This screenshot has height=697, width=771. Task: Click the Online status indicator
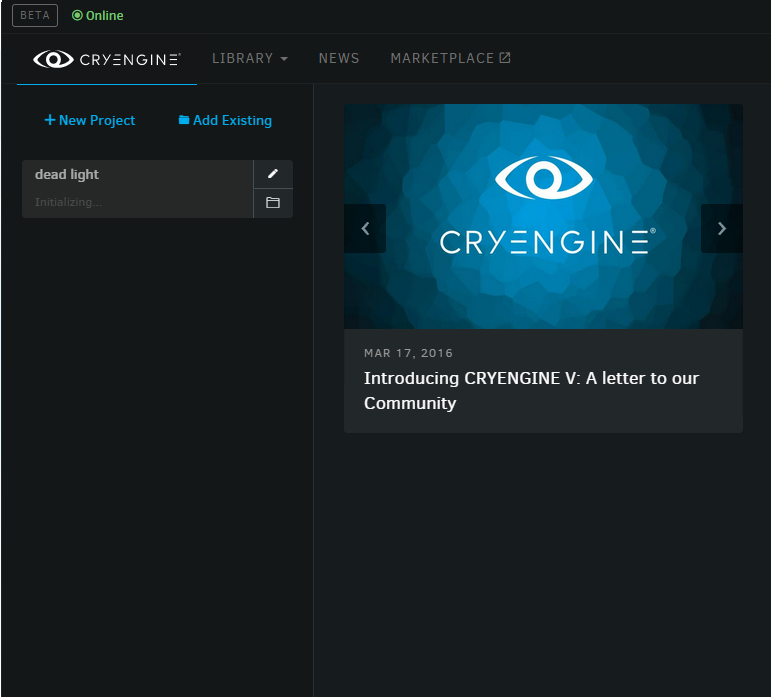[97, 16]
